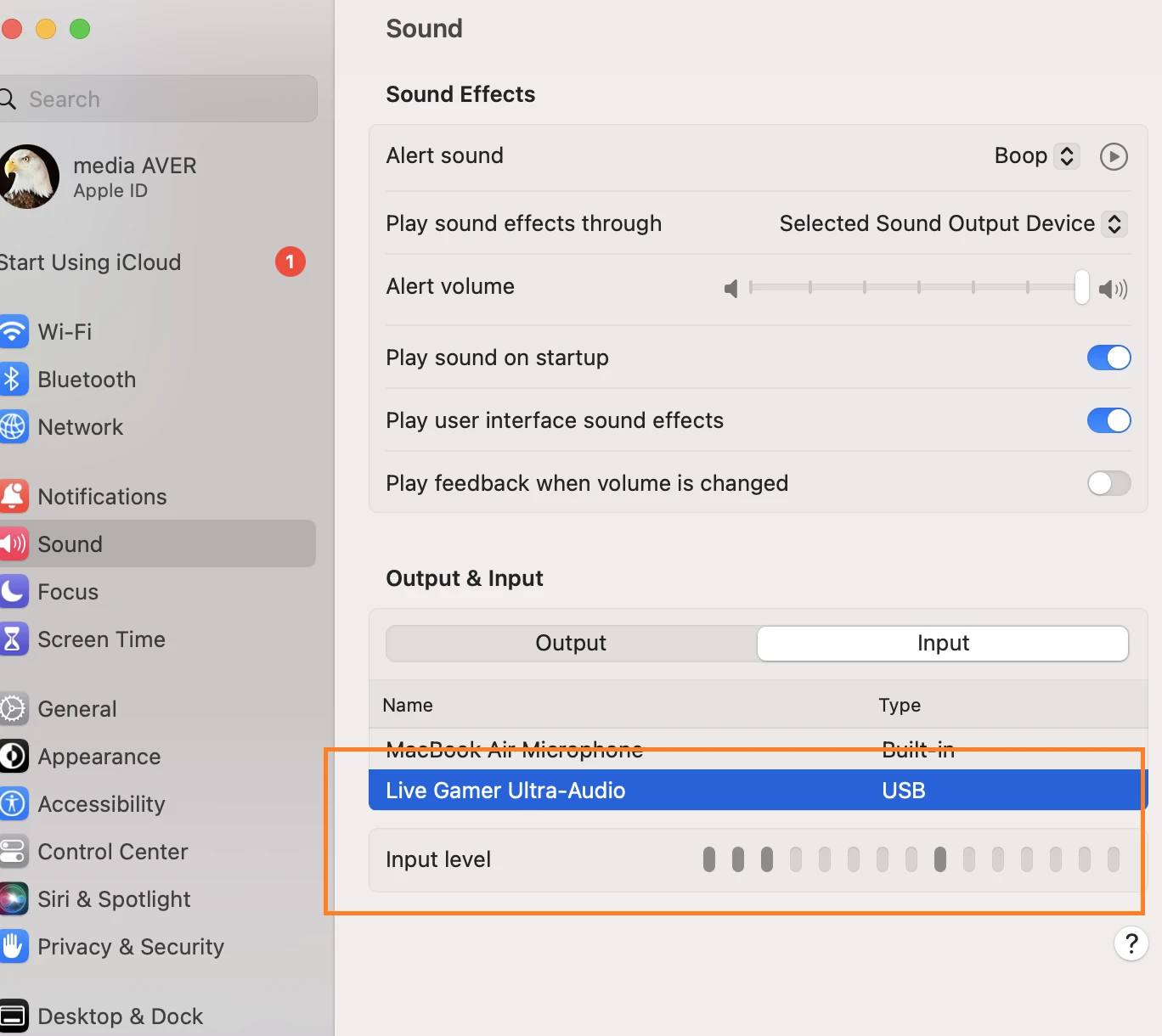
Task: Open Notifications bell icon in sidebar
Action: (13, 496)
